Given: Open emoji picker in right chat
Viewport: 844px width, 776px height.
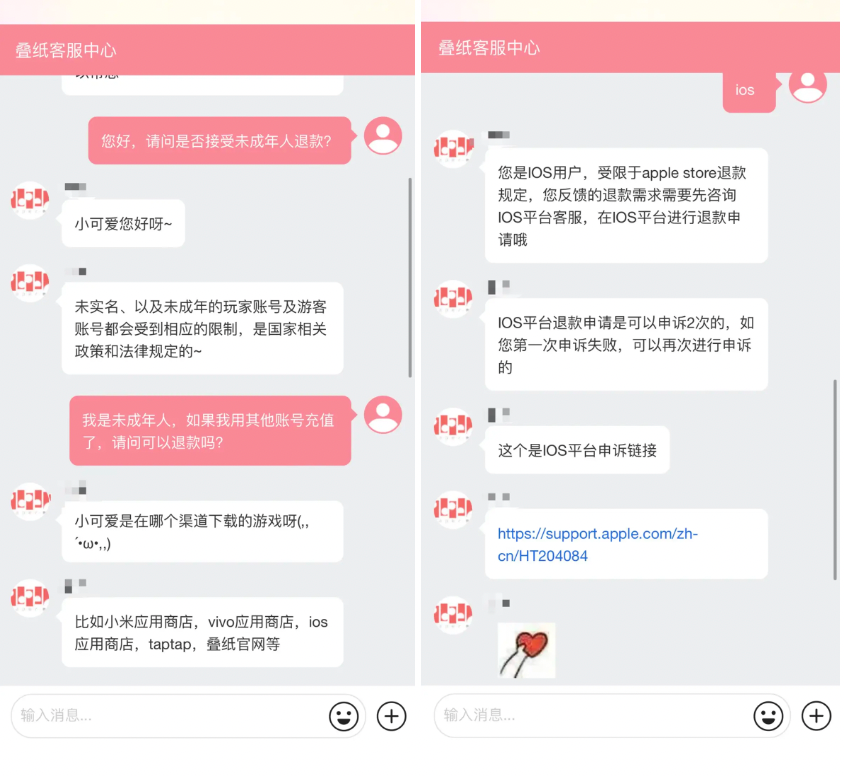Looking at the screenshot, I should (x=768, y=716).
